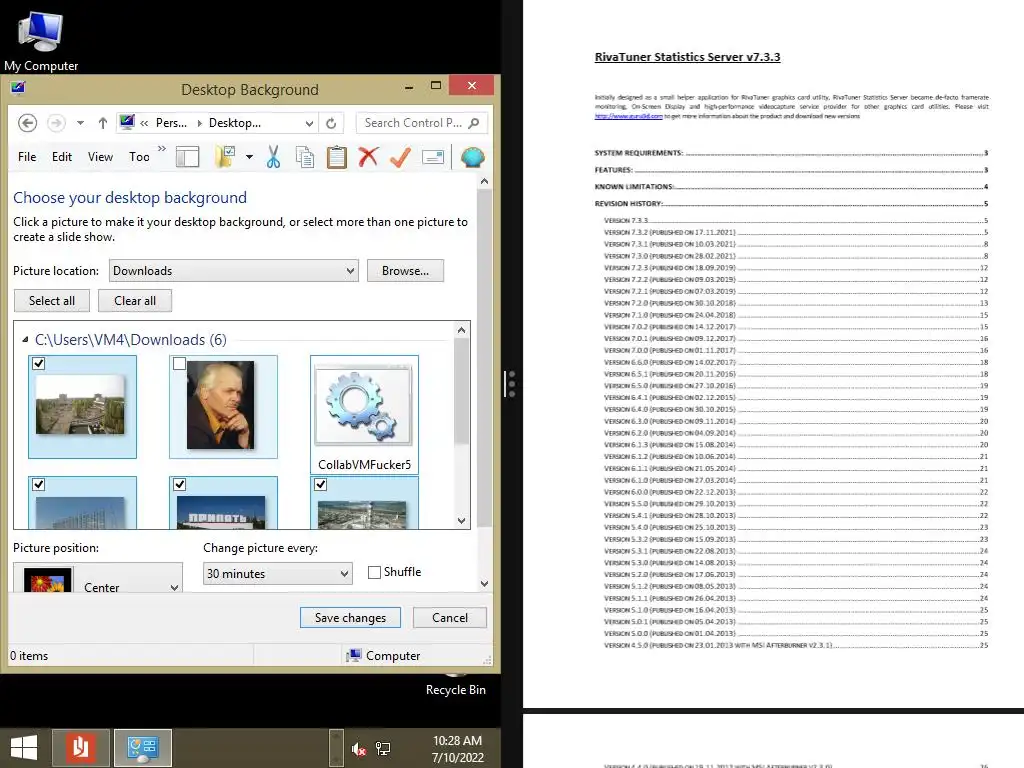This screenshot has width=1024, height=768.
Task: Click the red Delete X icon
Action: click(x=368, y=157)
